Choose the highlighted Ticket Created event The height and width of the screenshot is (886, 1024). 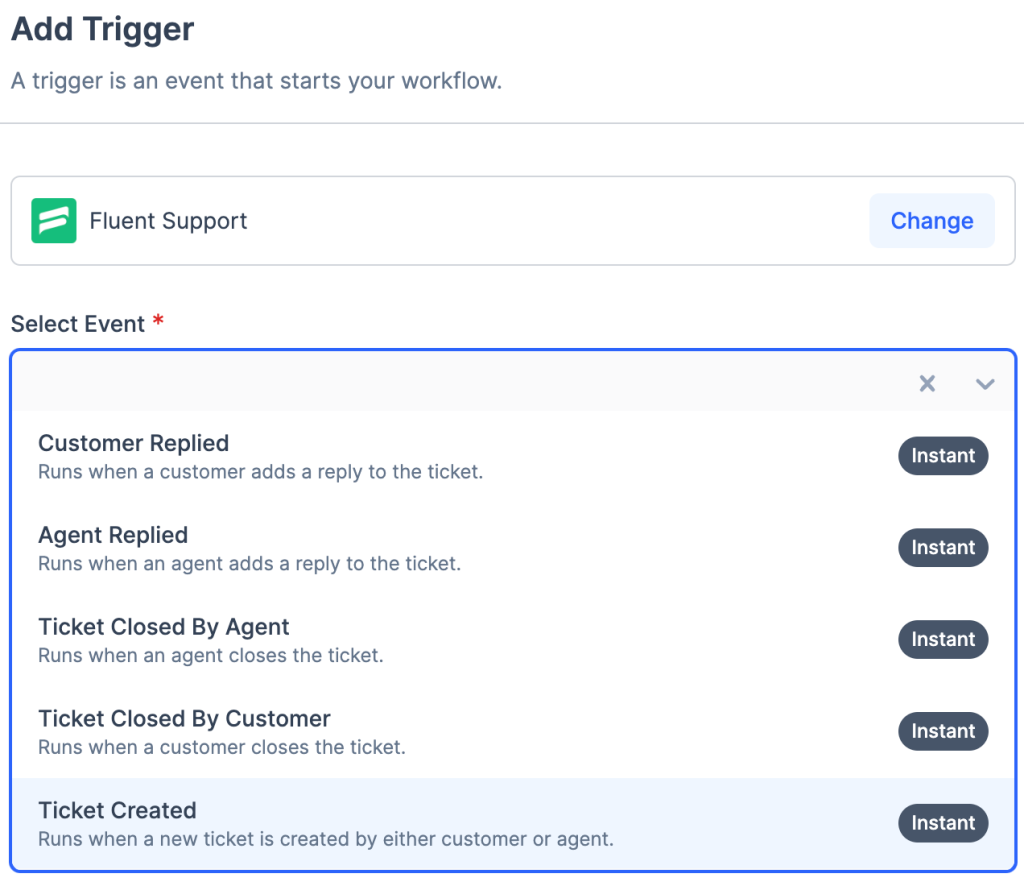click(117, 811)
